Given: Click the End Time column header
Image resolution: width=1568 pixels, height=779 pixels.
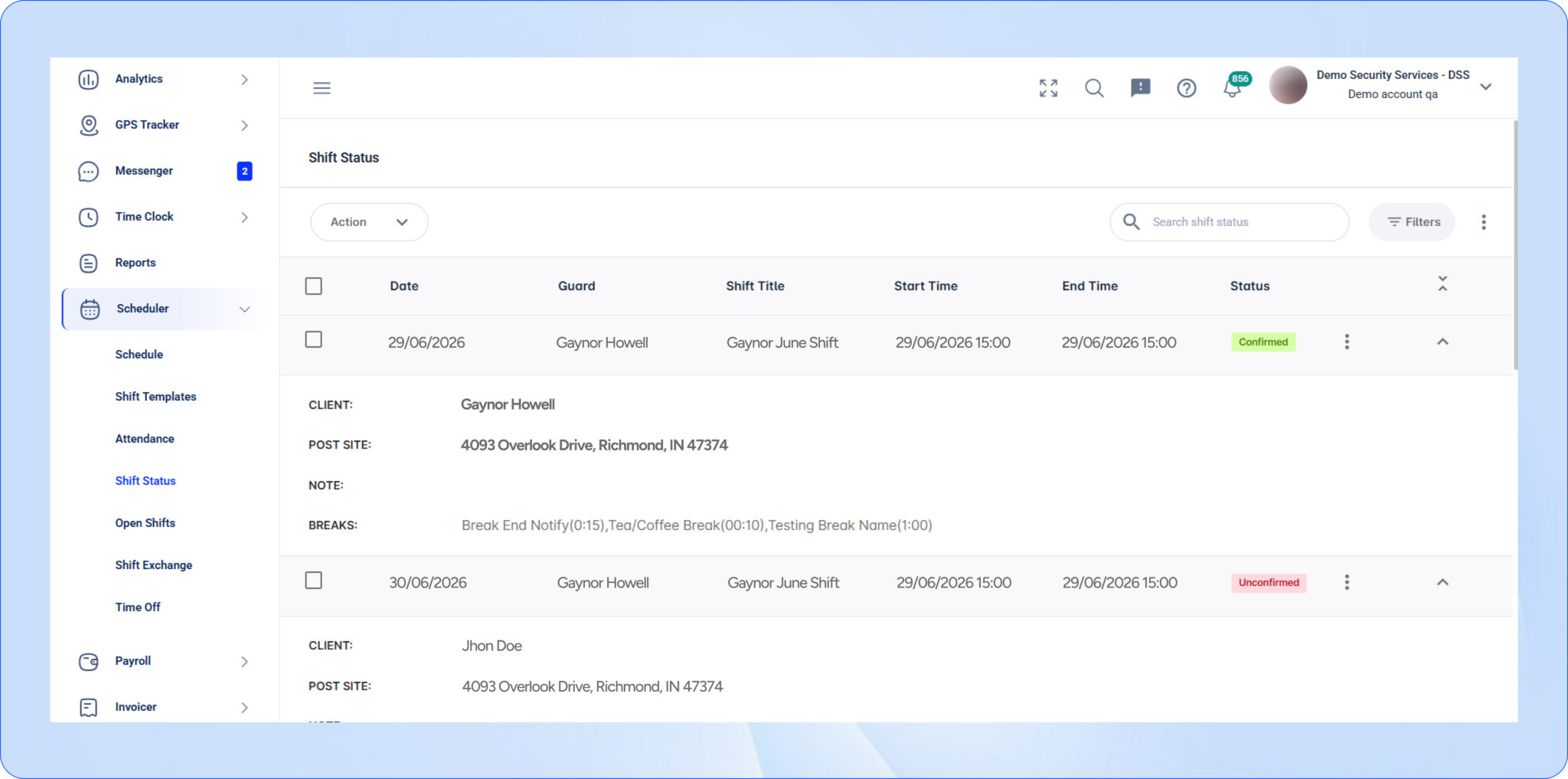Looking at the screenshot, I should point(1089,286).
